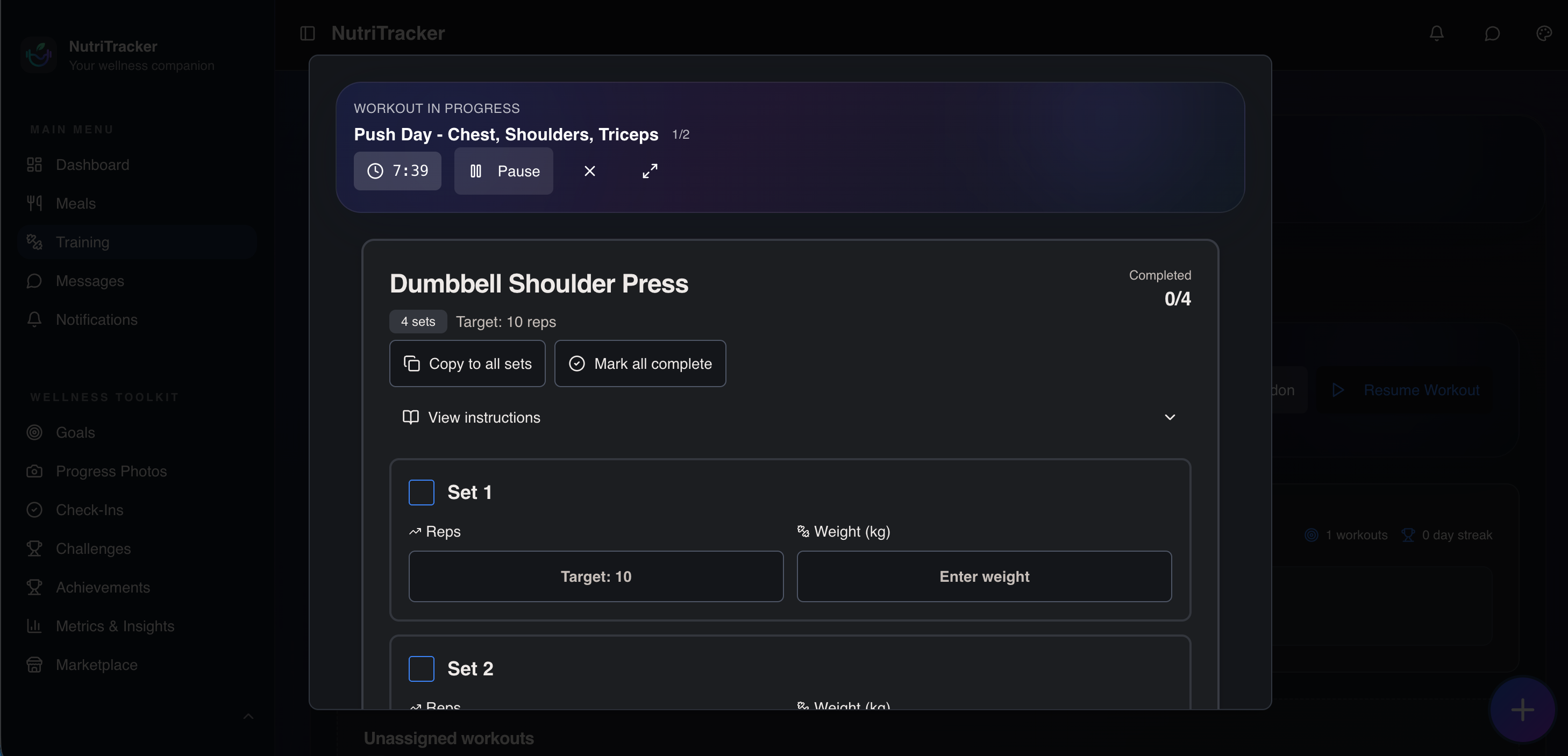
Task: Click Mark all complete button
Action: pyautogui.click(x=640, y=363)
